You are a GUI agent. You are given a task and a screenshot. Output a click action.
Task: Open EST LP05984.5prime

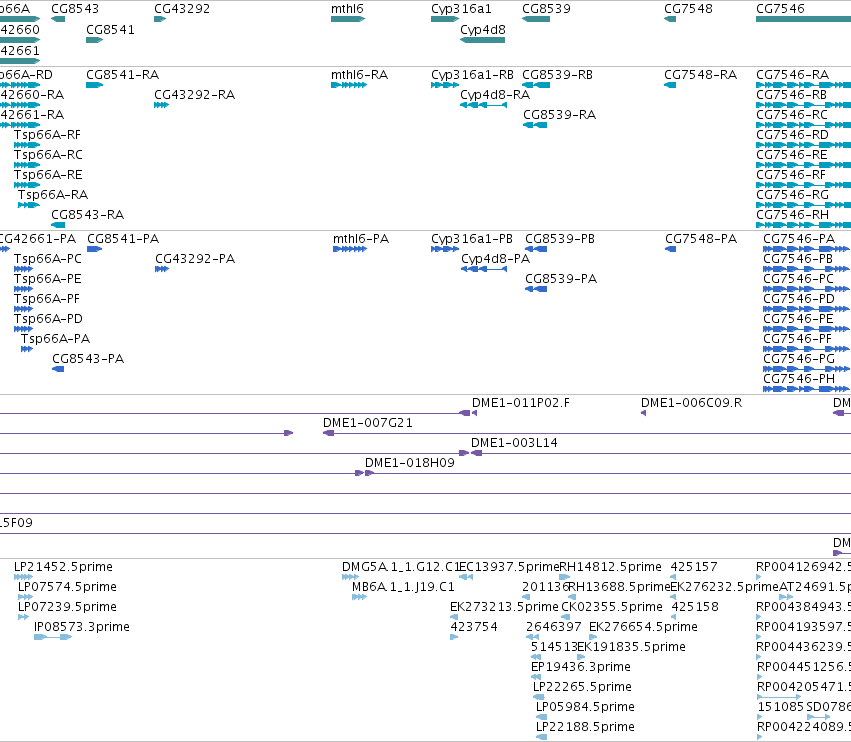585,707
